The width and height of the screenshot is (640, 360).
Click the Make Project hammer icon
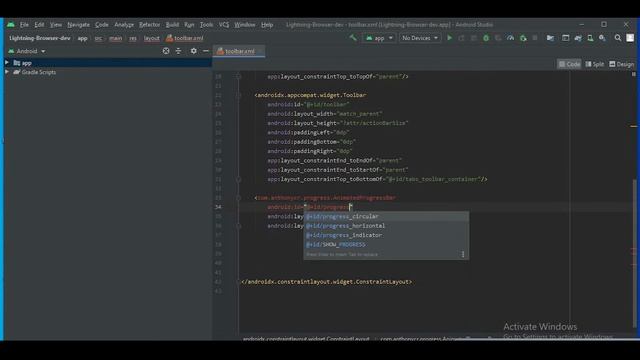[x=353, y=38]
